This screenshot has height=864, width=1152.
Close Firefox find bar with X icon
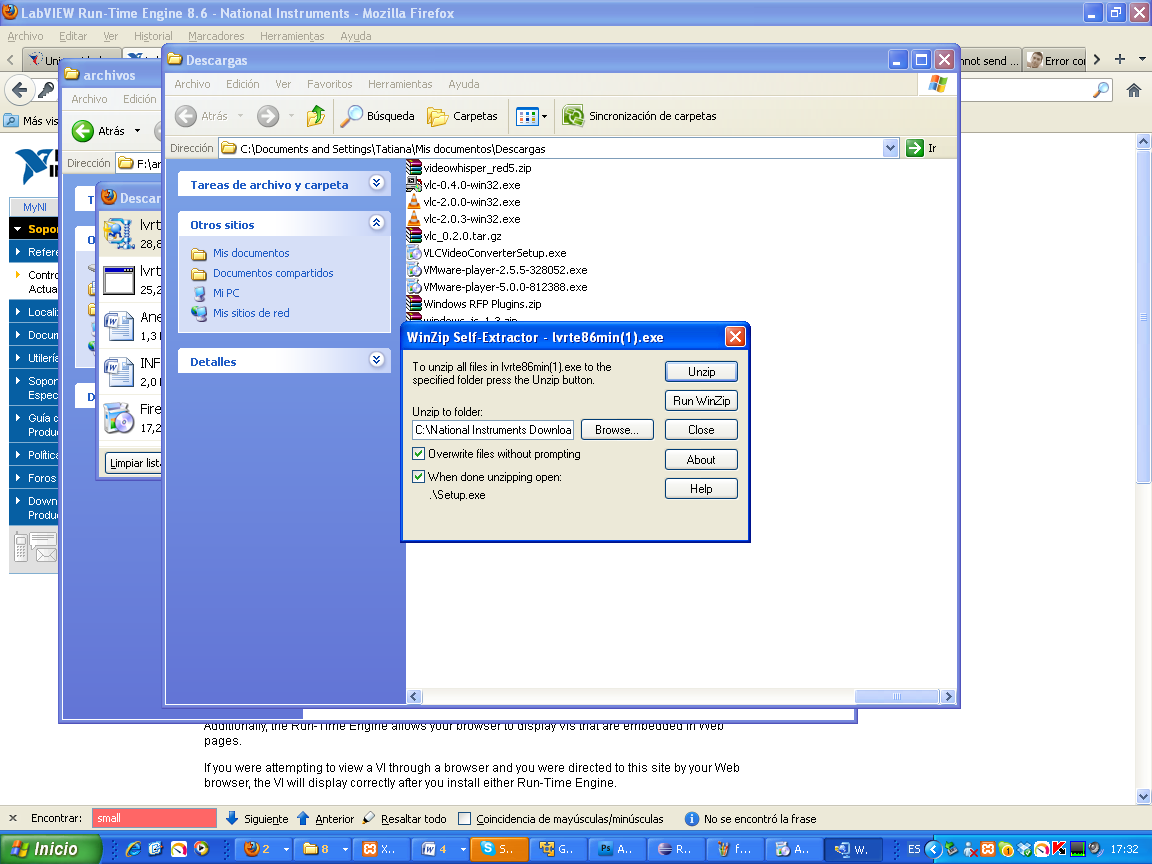(12, 818)
